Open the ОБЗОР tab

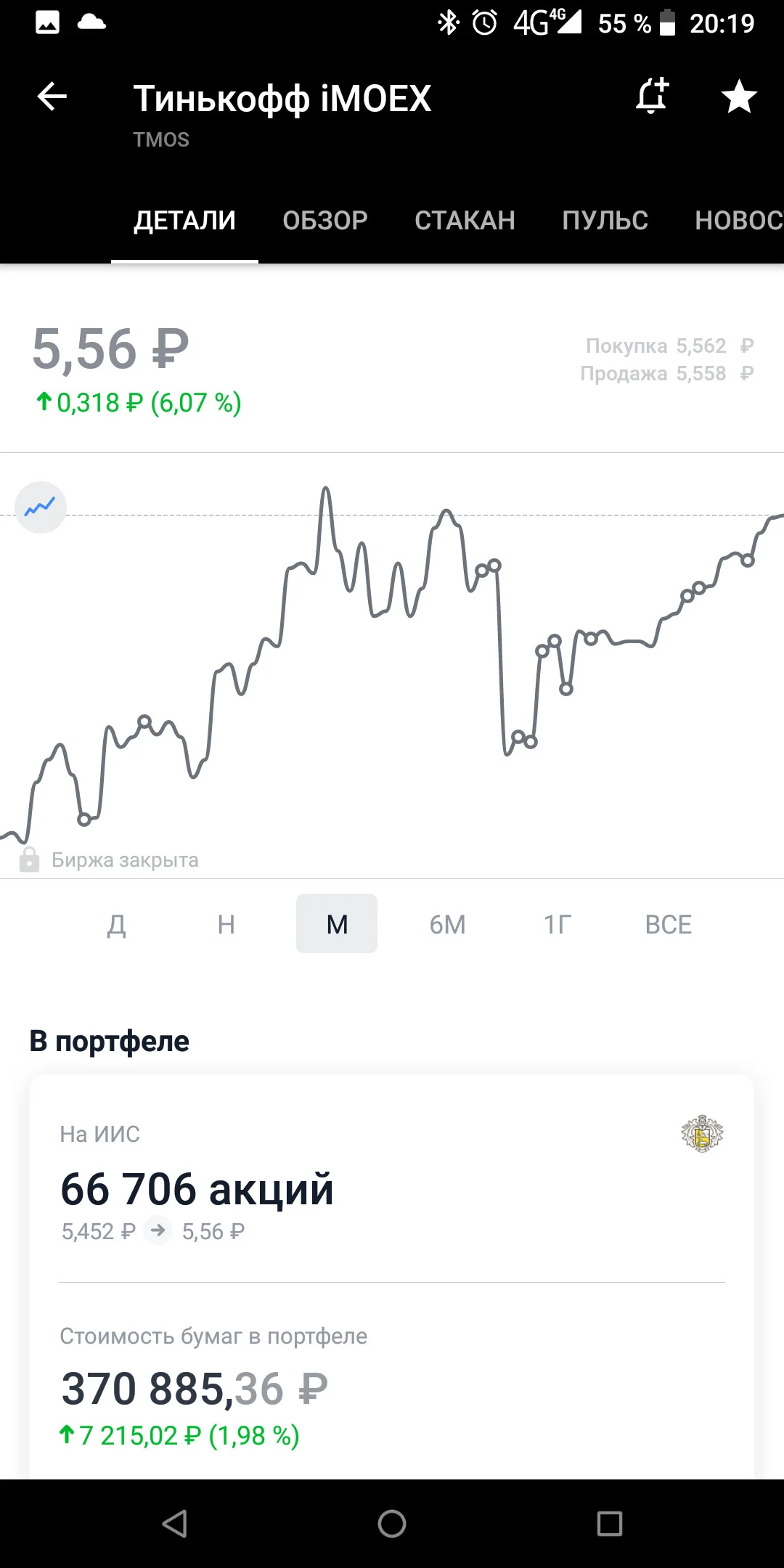pos(325,220)
